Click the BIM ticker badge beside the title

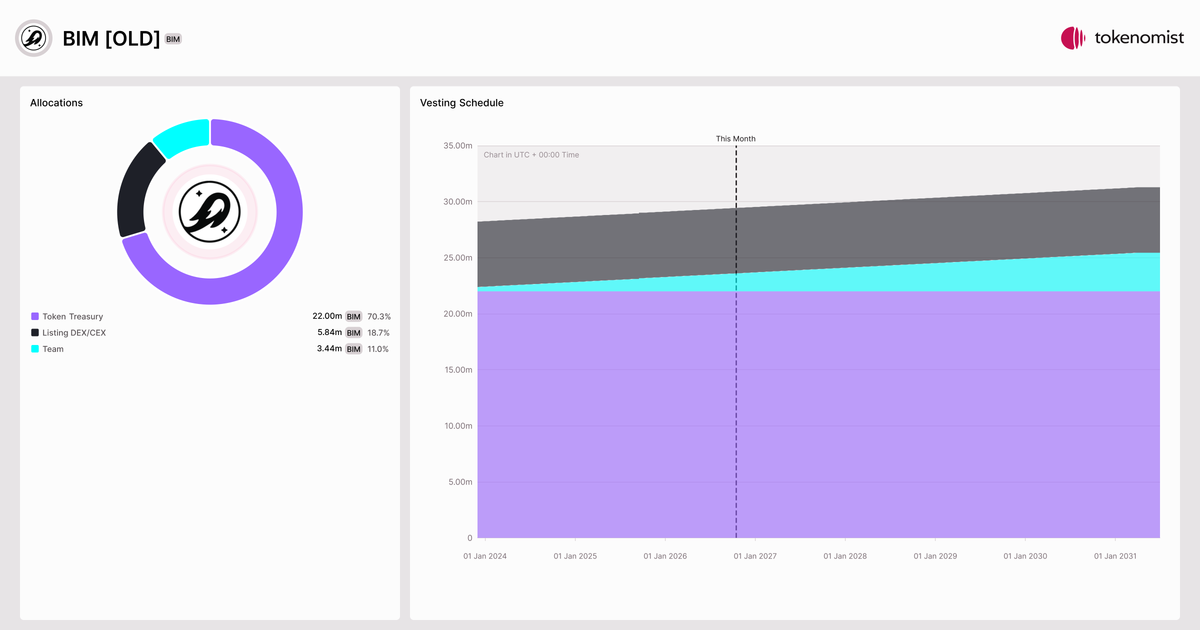click(x=173, y=39)
